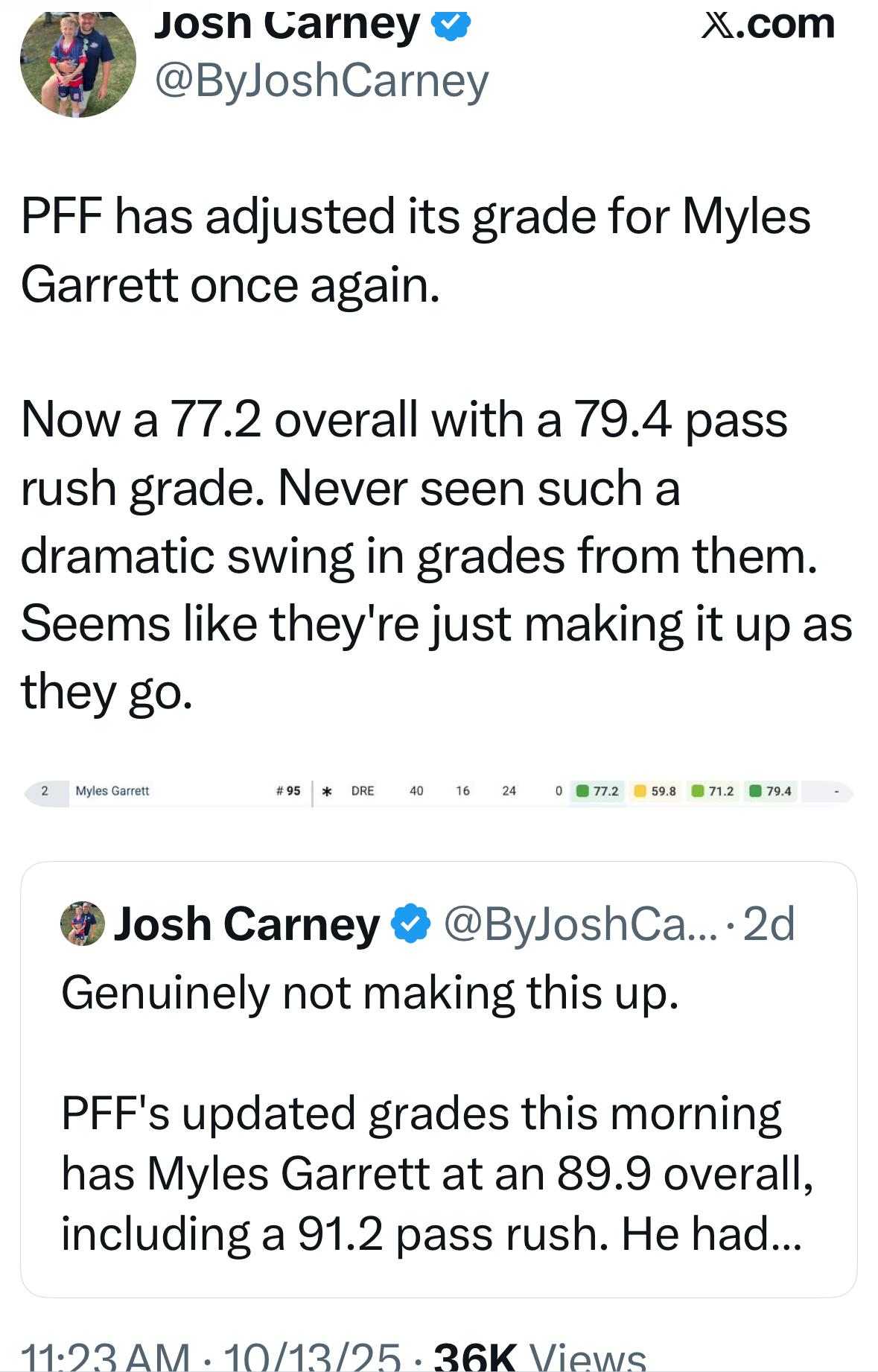Click the 2d timestamp on quoted tweet
Image resolution: width=878 pixels, height=1372 pixels.
pyautogui.click(x=769, y=924)
